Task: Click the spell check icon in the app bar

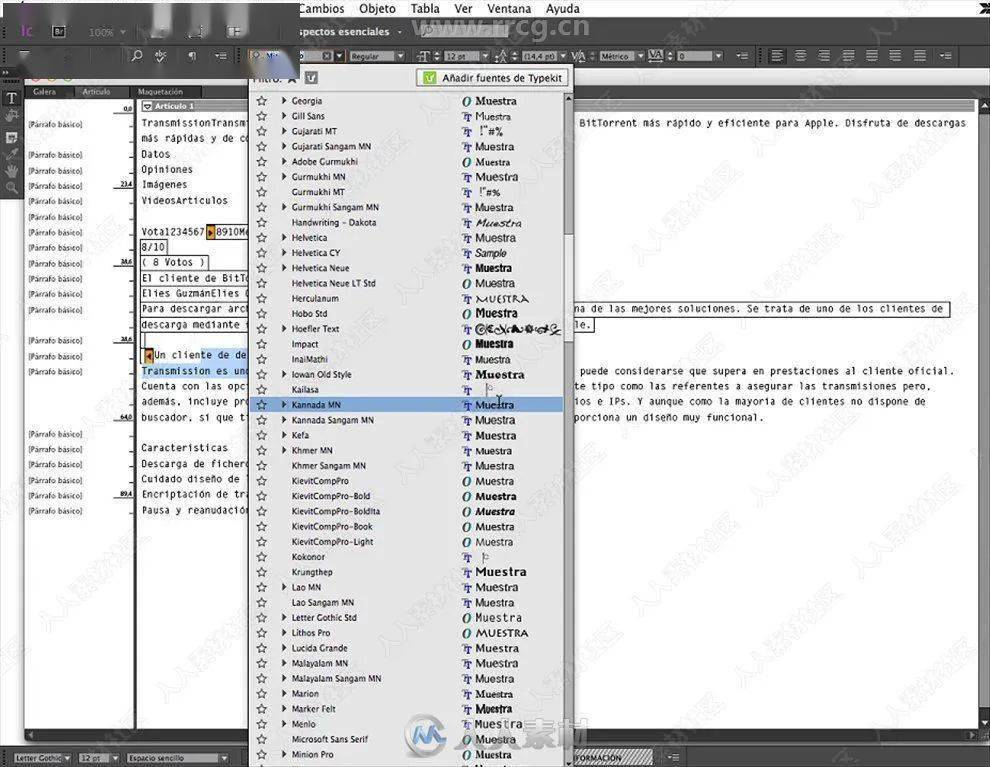Action: tap(160, 56)
